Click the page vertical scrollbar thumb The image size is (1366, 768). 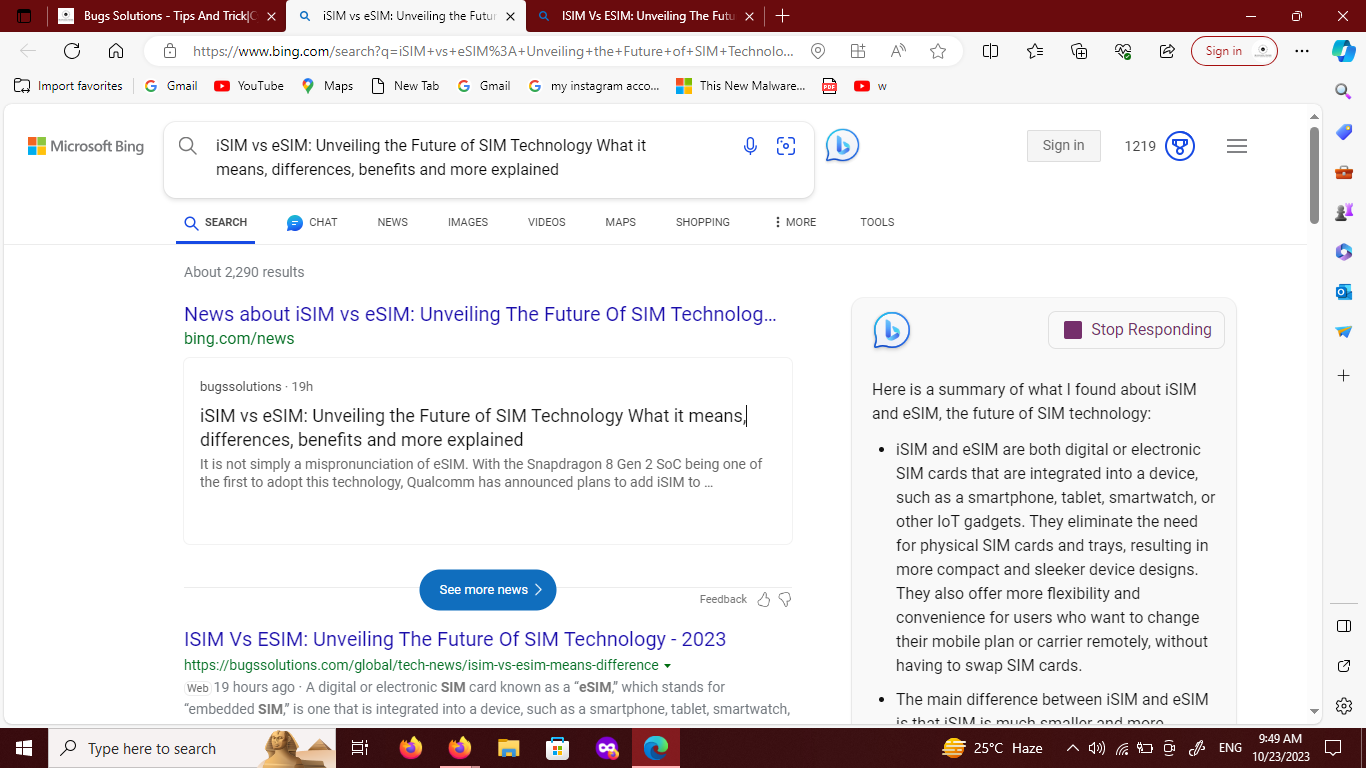point(1314,175)
